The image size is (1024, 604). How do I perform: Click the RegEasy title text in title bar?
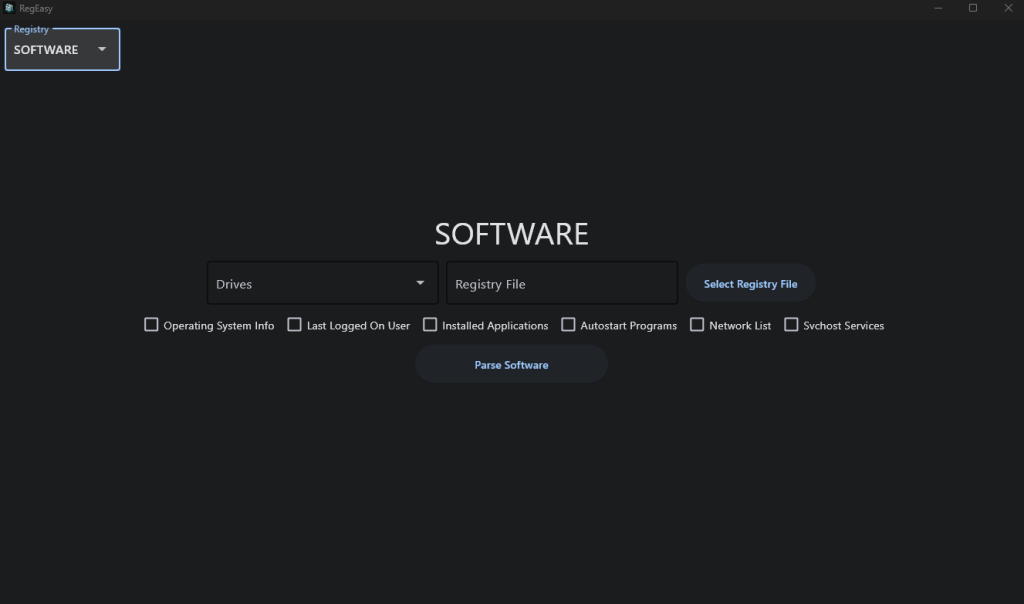[x=36, y=8]
